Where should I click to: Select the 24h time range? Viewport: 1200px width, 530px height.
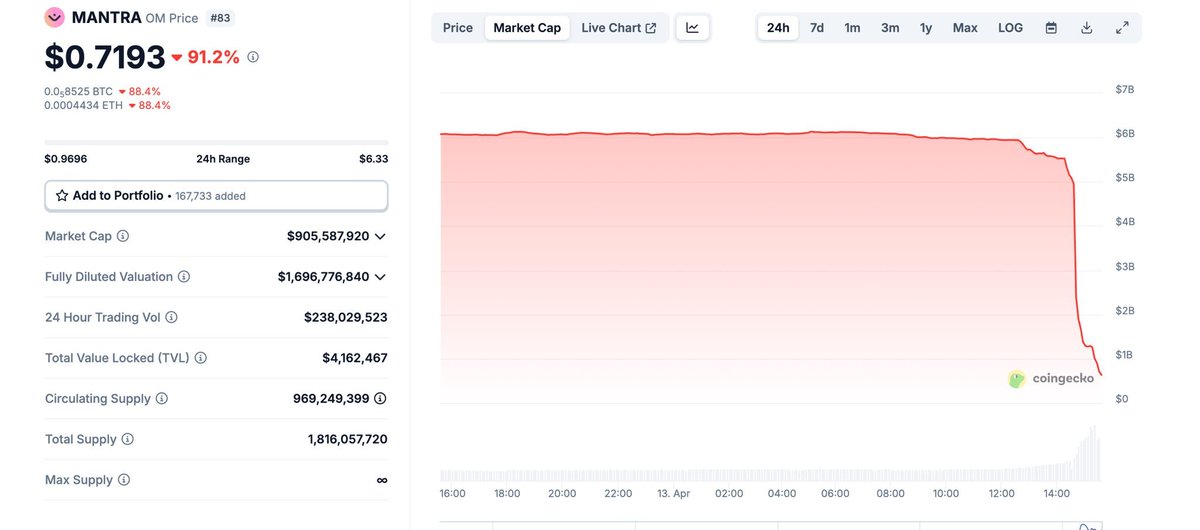778,28
